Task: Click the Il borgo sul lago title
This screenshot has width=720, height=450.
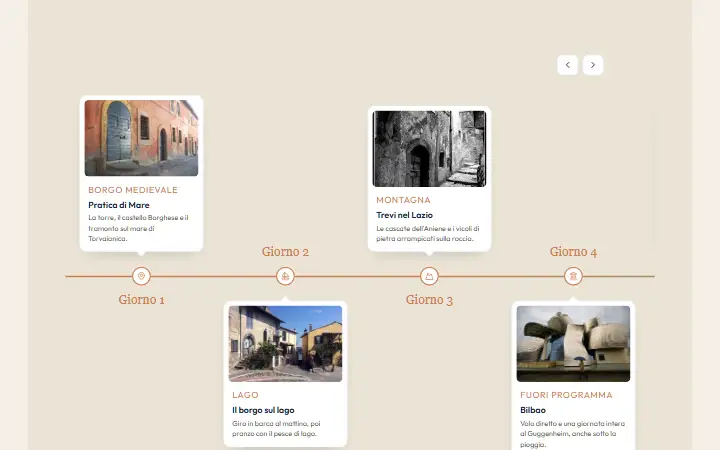Action: pyautogui.click(x=263, y=410)
